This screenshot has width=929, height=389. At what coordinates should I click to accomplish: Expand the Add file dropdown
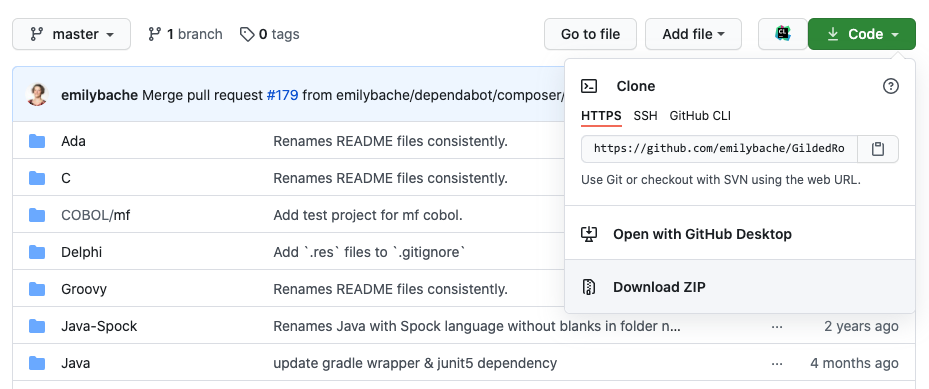pos(693,34)
